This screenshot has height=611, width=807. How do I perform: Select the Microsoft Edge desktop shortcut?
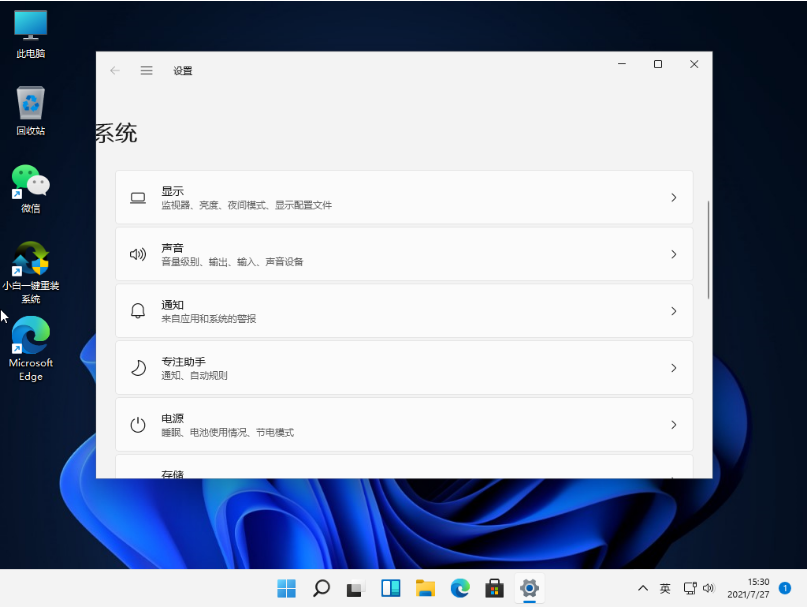(30, 348)
